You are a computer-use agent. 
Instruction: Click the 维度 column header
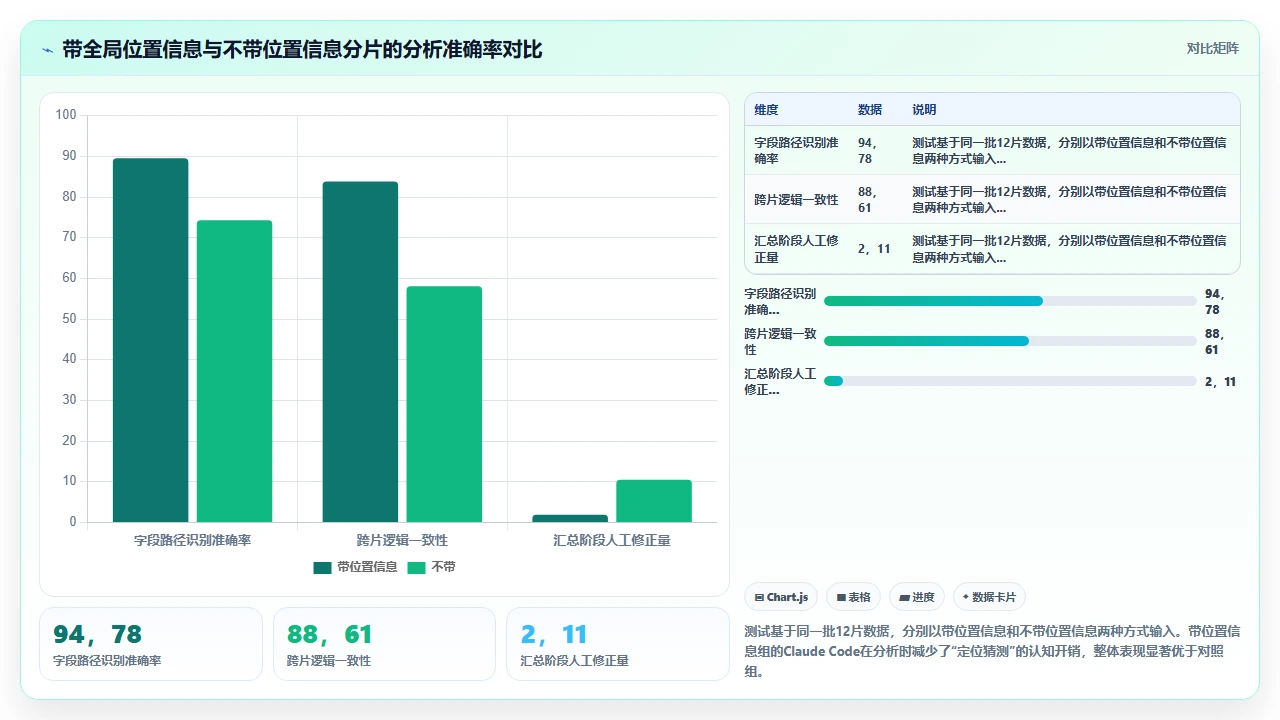[767, 110]
